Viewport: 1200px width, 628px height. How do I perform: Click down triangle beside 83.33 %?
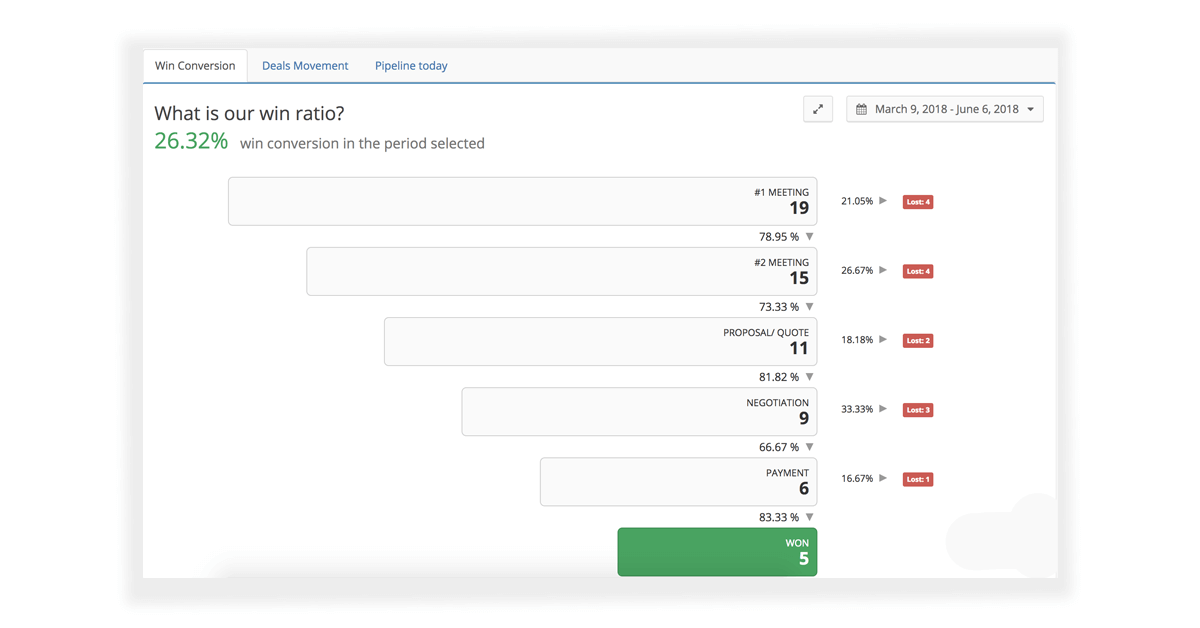[x=810, y=517]
